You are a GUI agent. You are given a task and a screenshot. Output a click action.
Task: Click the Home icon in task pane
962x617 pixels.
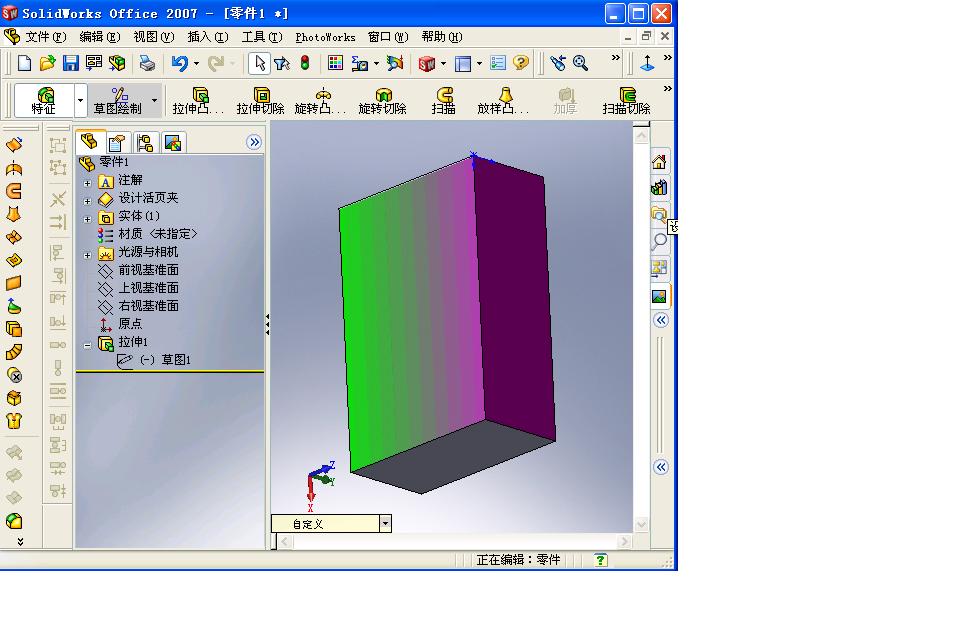pyautogui.click(x=659, y=162)
